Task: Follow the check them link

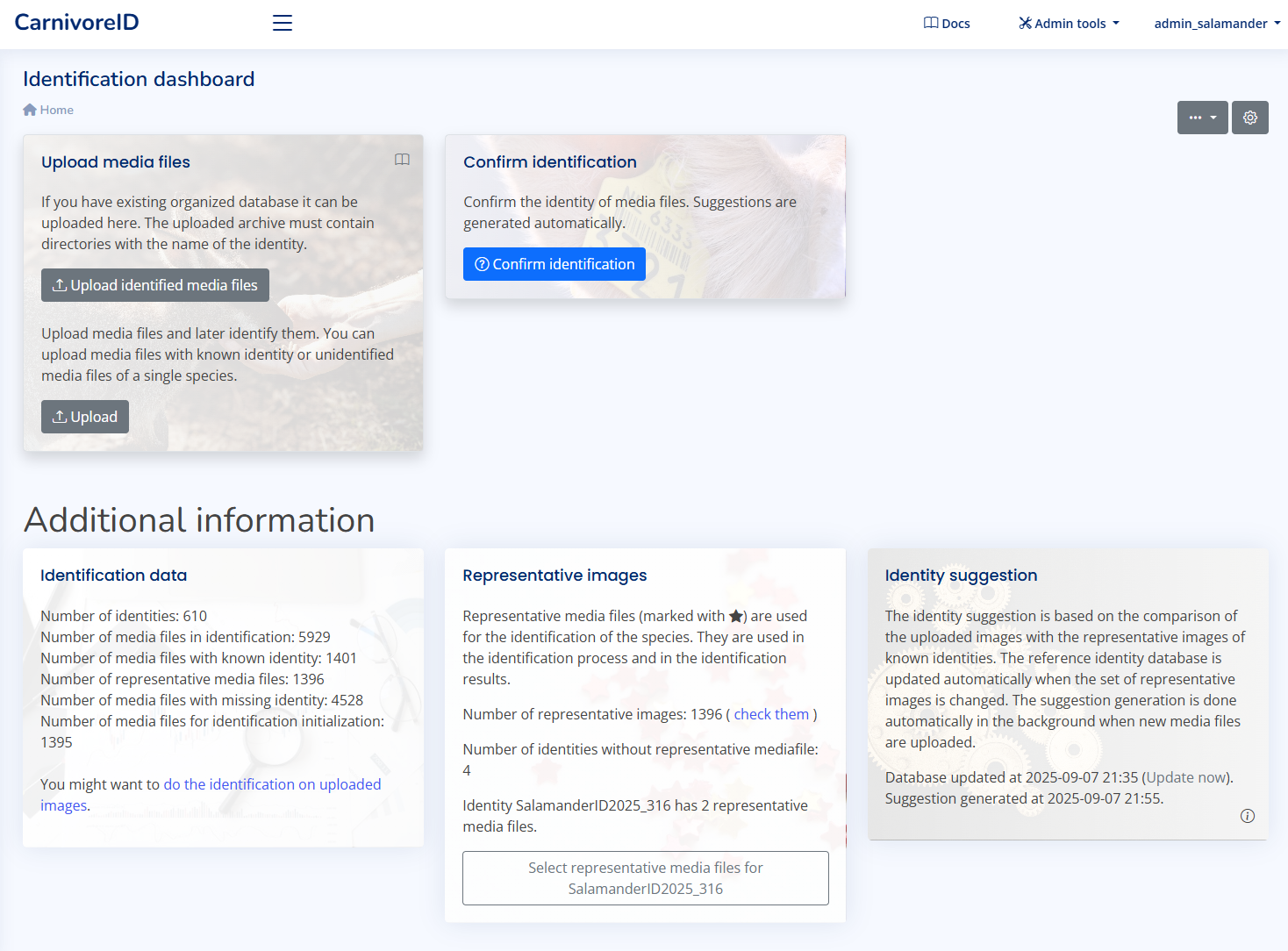Action: coord(771,713)
